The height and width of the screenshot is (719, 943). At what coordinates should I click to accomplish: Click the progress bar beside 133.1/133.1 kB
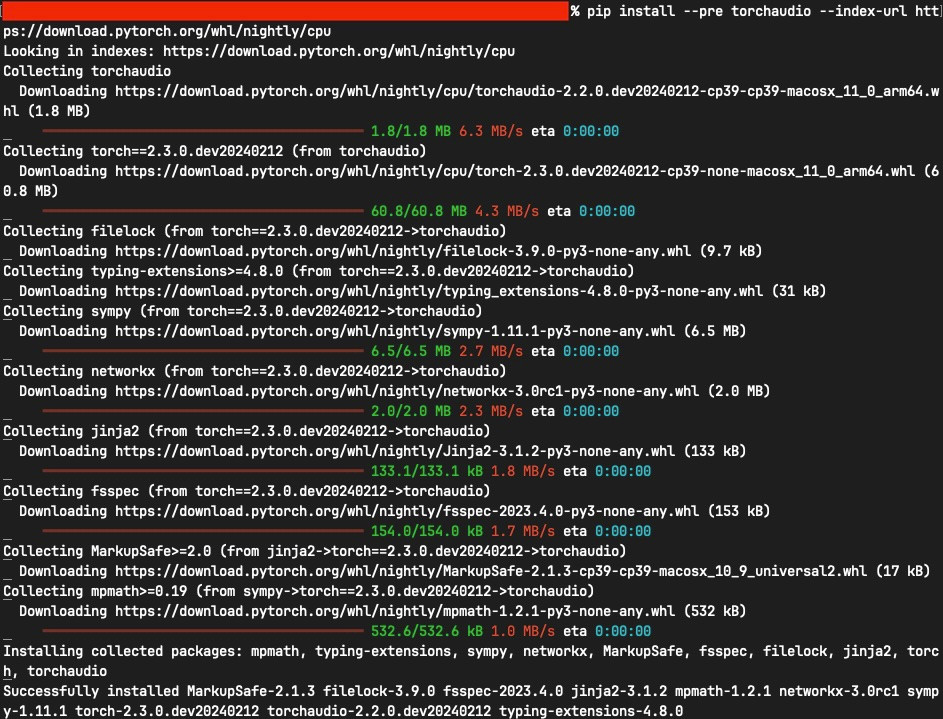(203, 471)
